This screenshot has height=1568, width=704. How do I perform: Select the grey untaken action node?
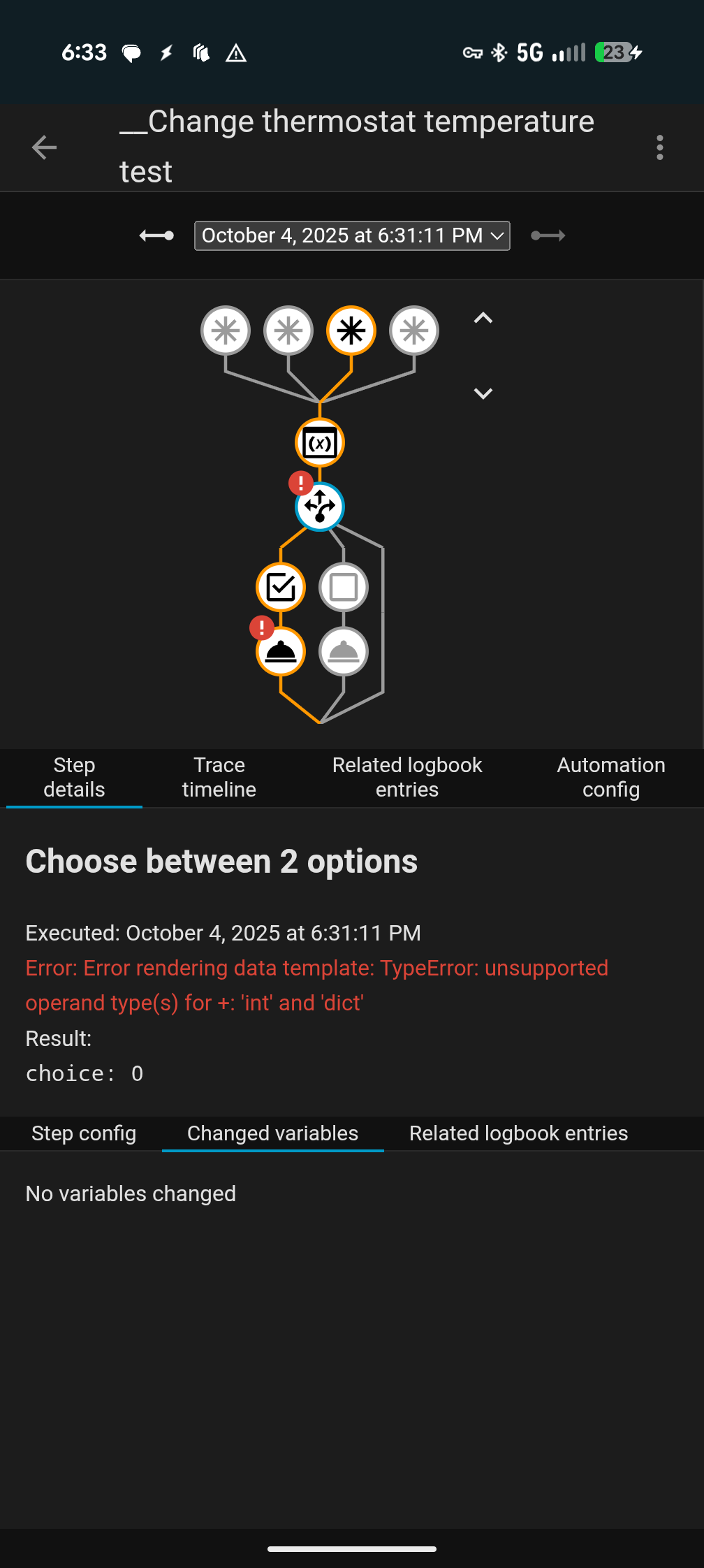(344, 652)
